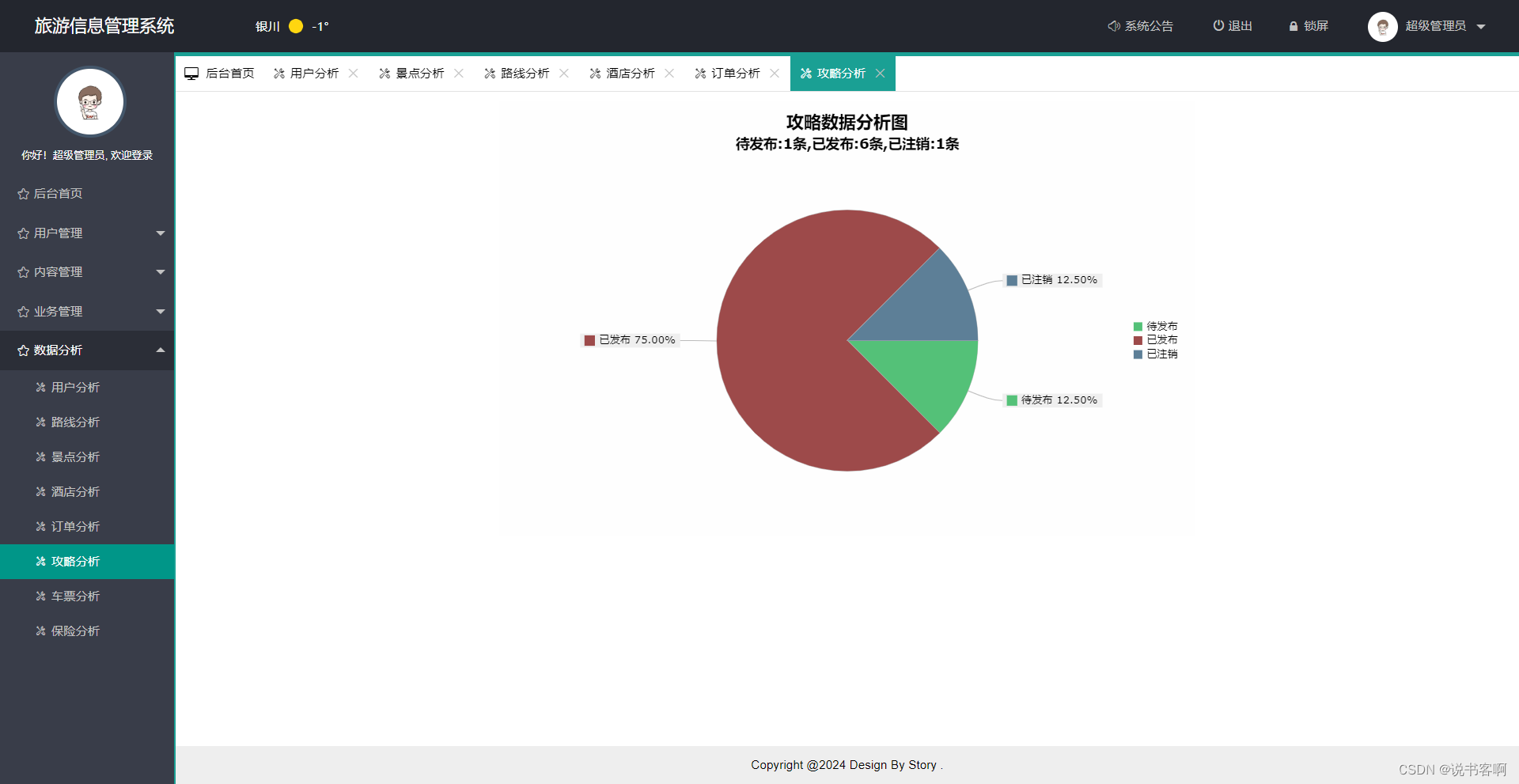The image size is (1519, 784).
Task: Switch to the 后台首页 tab
Action: tap(220, 74)
